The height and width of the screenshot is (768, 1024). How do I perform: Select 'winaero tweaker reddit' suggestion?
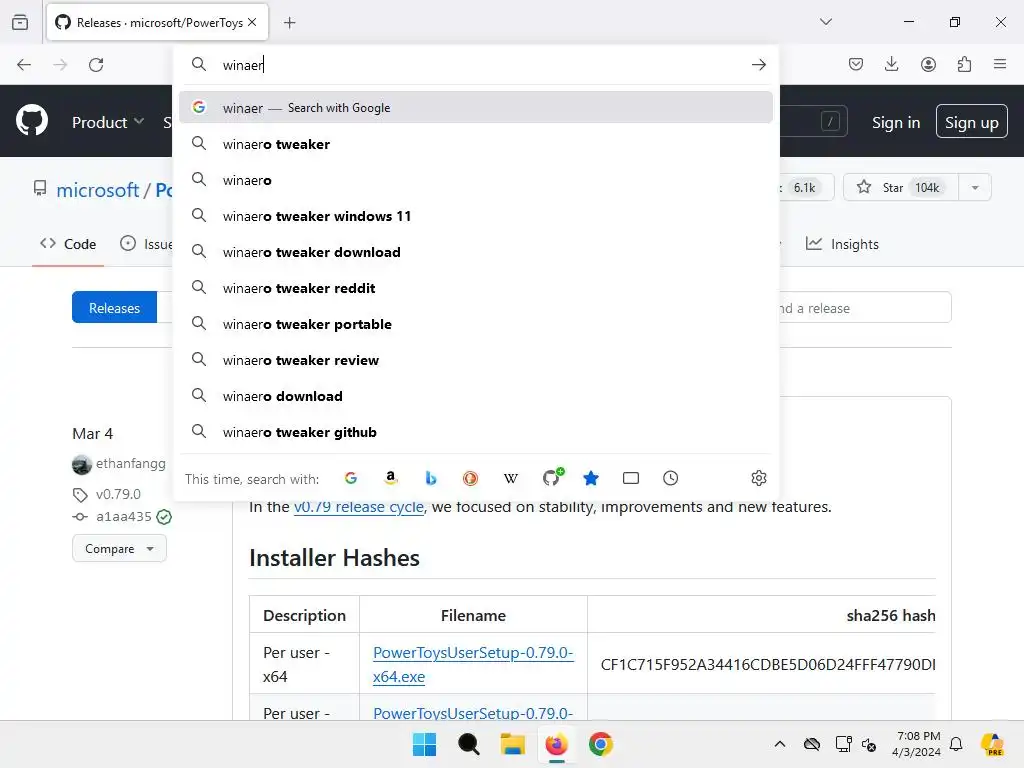pos(475,288)
